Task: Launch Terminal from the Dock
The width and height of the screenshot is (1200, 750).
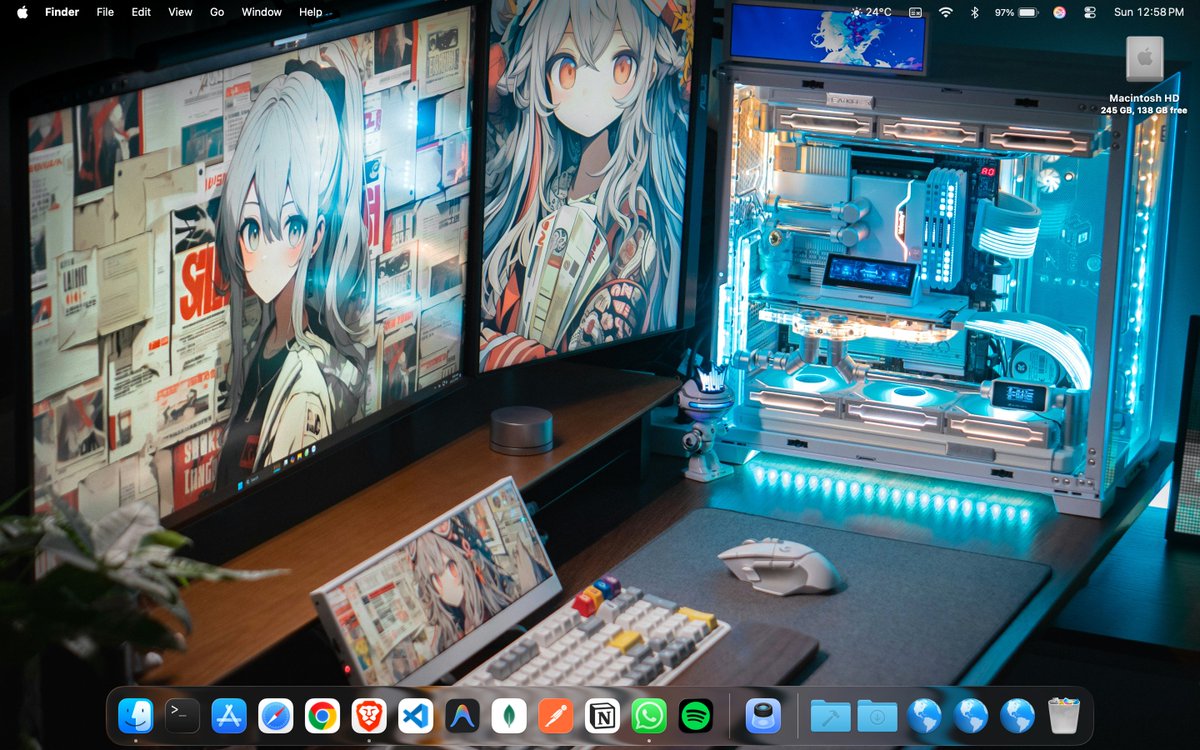Action: 182,715
